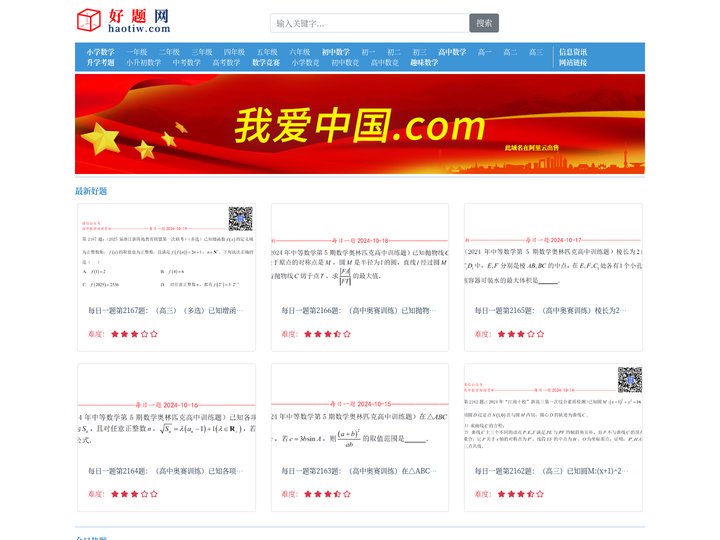The width and height of the screenshot is (720, 540).
Task: Select 初二 in navigation bar
Action: coord(394,52)
